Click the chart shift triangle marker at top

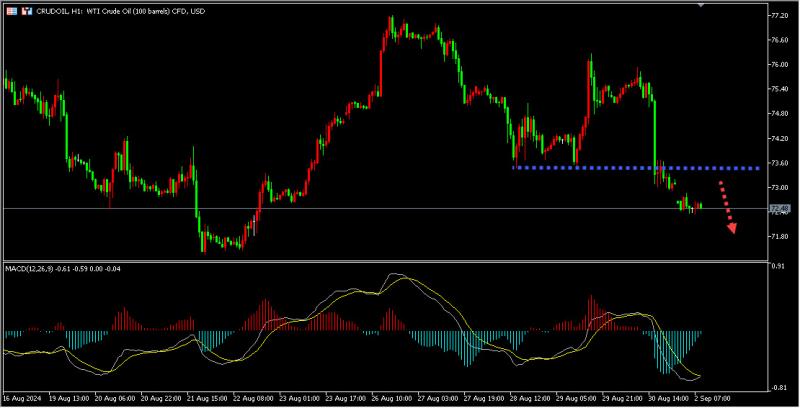pos(701,5)
